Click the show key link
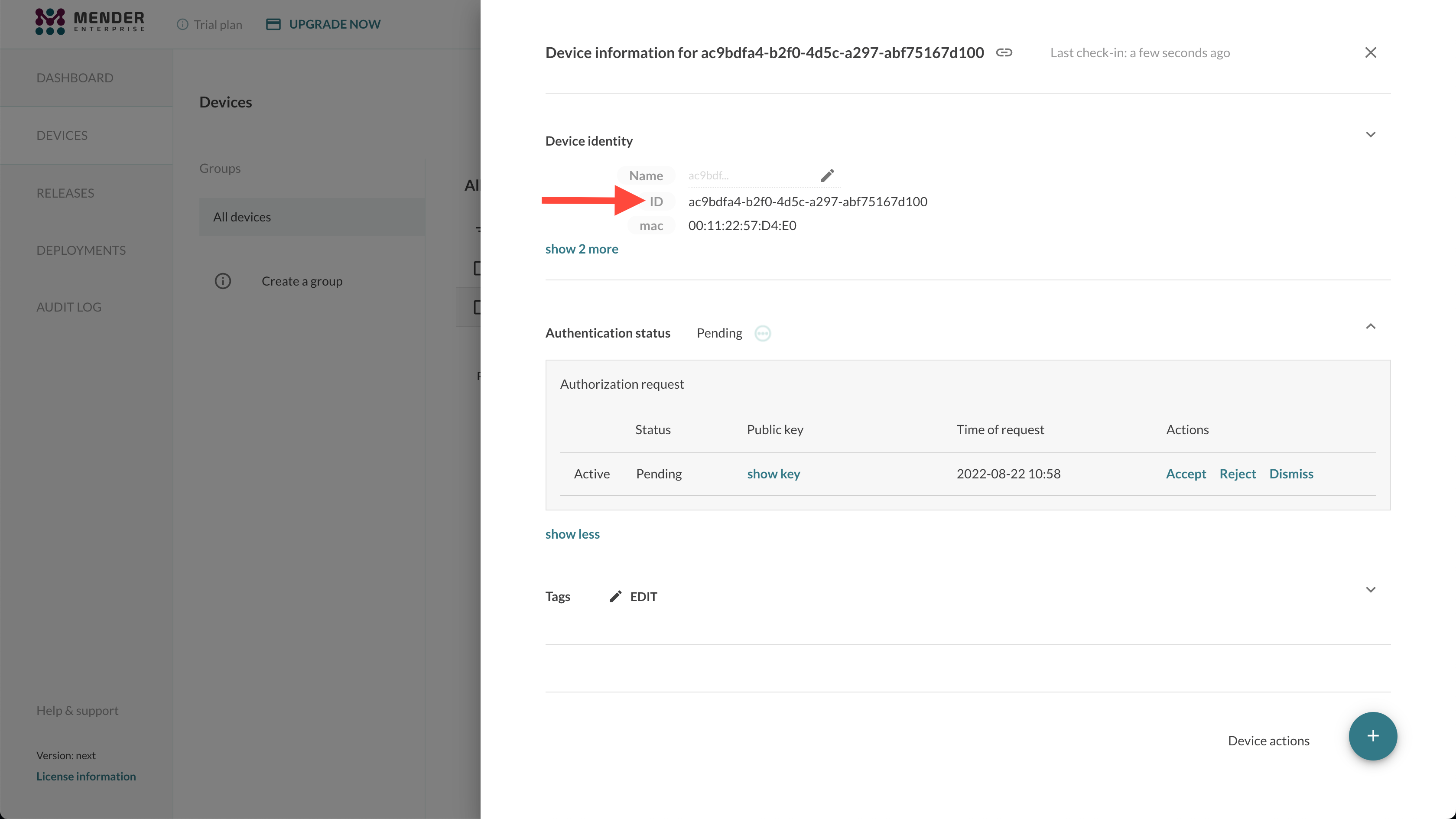Screen dimensions: 1456x819 pos(773,474)
